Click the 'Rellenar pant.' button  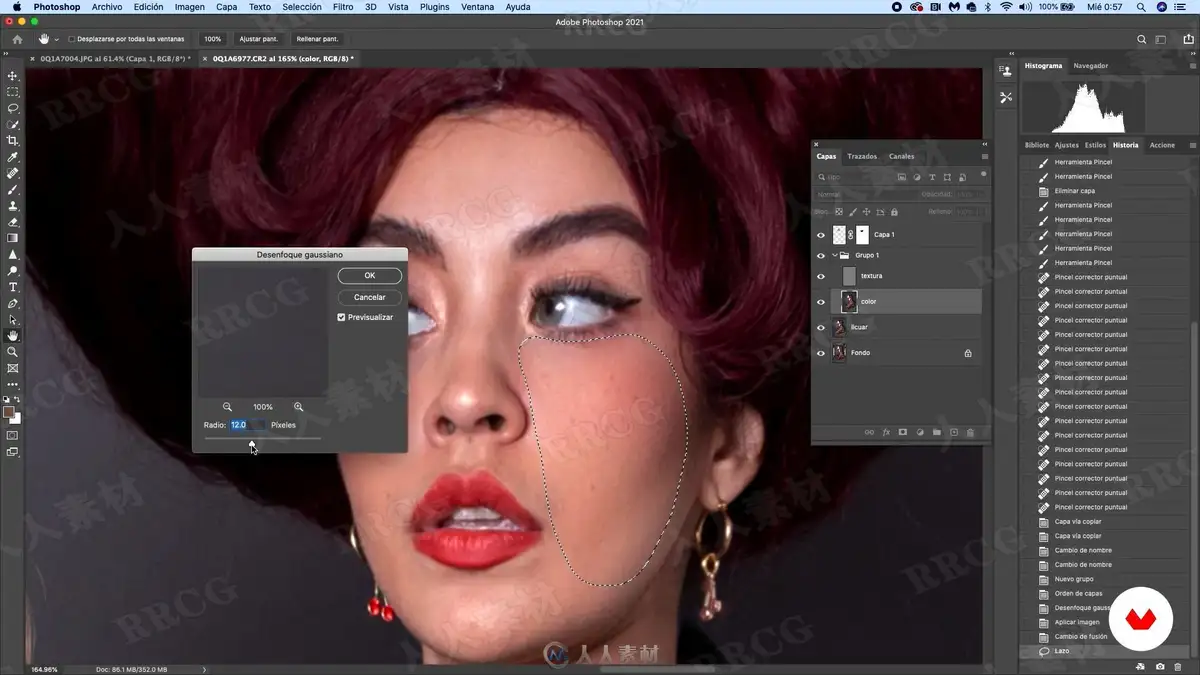click(317, 39)
